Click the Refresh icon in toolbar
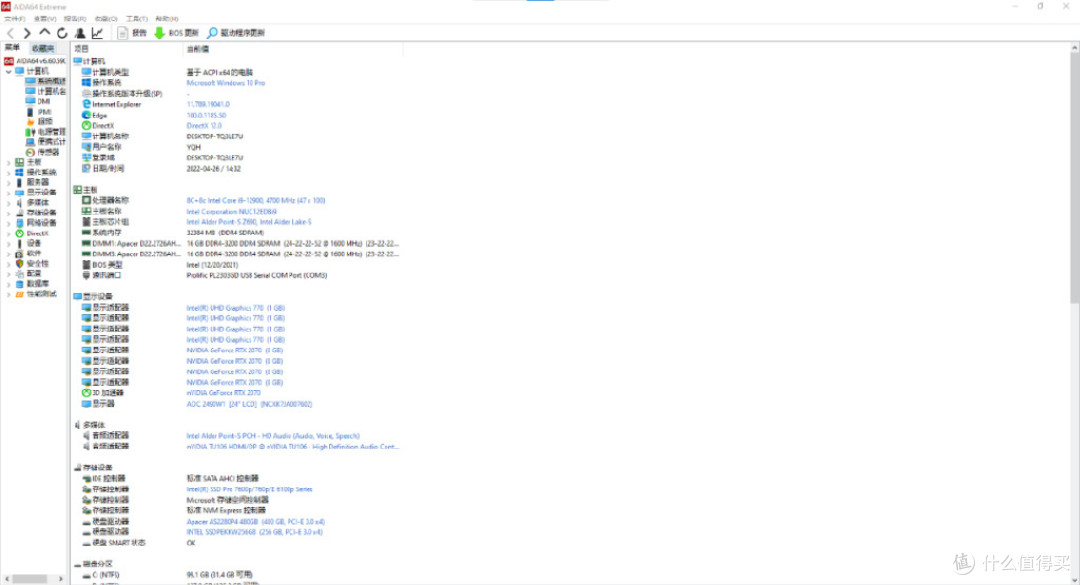 [x=61, y=33]
